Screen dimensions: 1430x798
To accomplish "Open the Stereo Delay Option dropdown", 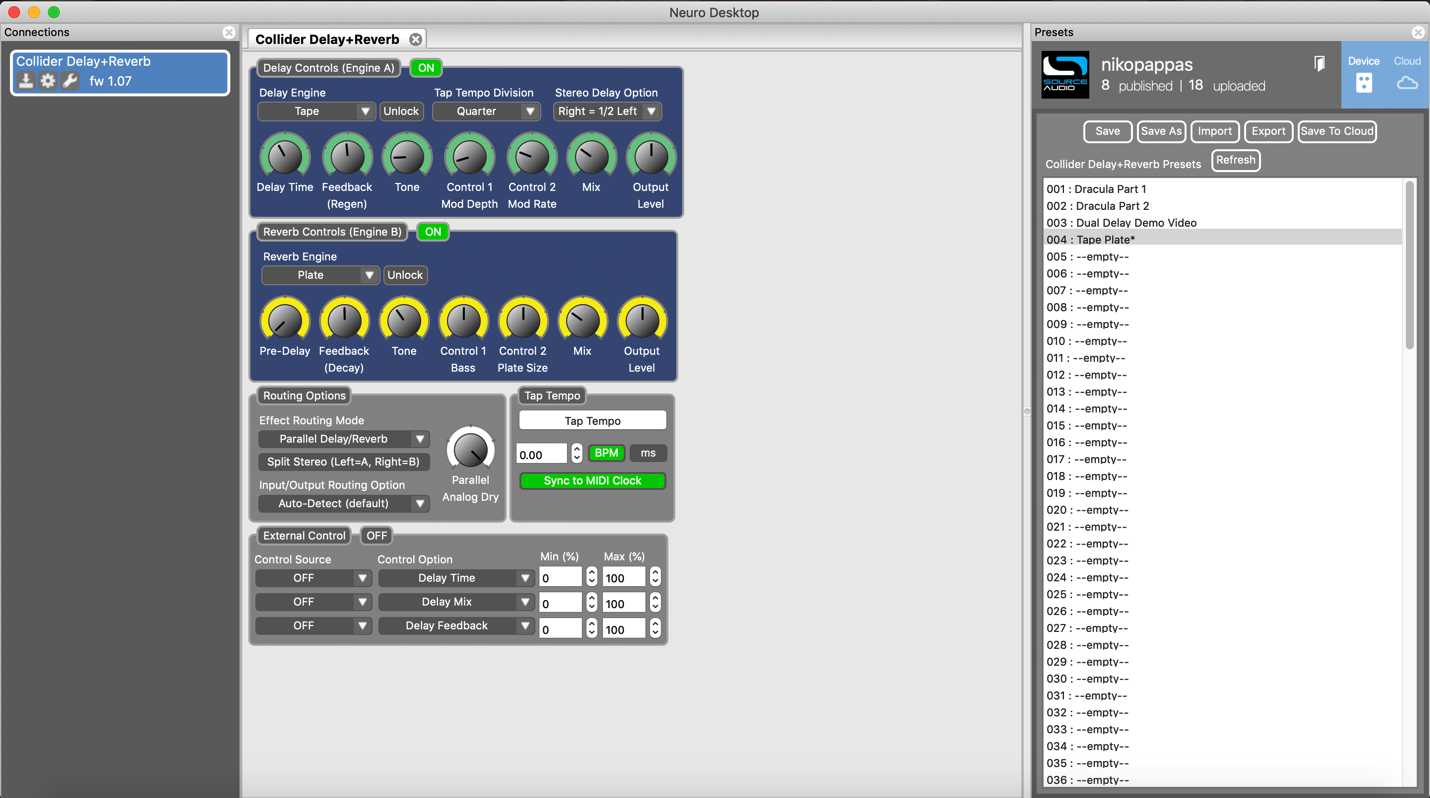I will click(x=607, y=111).
